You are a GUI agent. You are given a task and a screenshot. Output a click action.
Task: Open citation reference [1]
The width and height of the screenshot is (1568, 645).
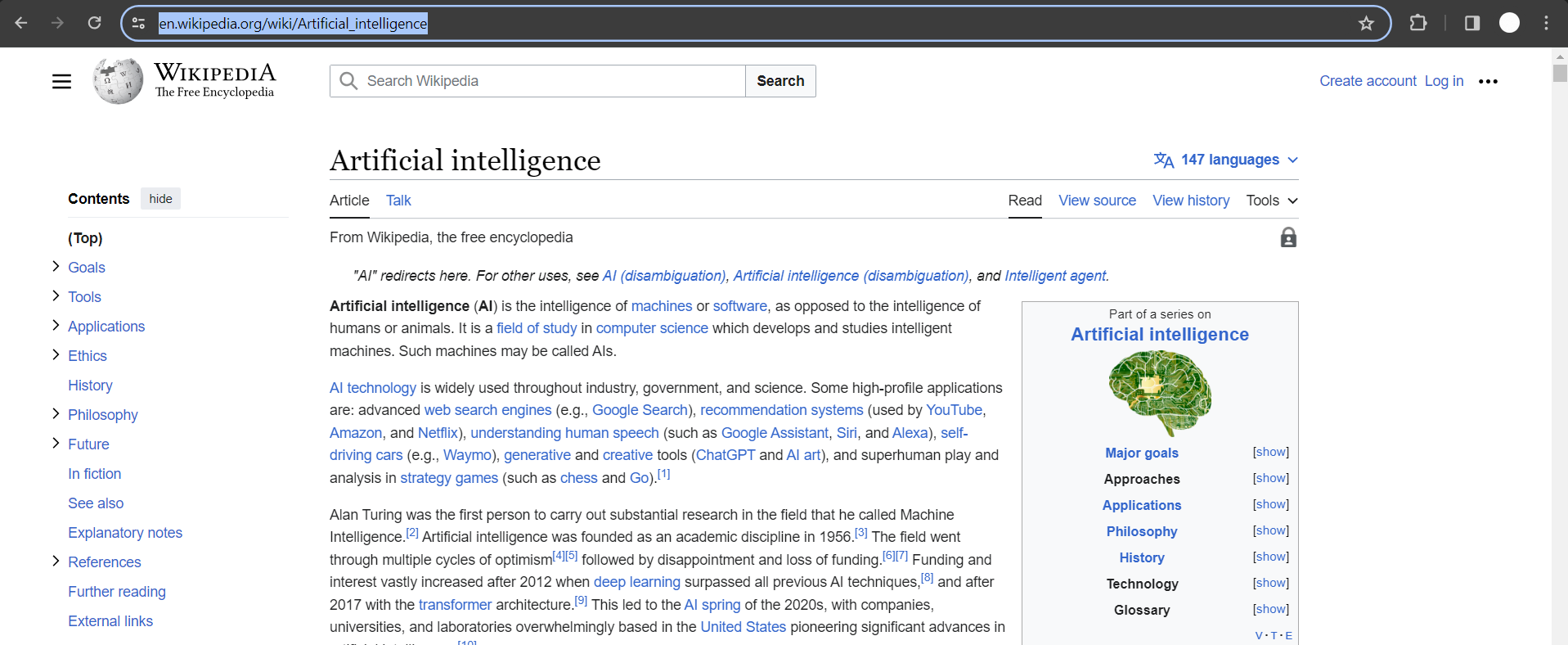click(663, 474)
